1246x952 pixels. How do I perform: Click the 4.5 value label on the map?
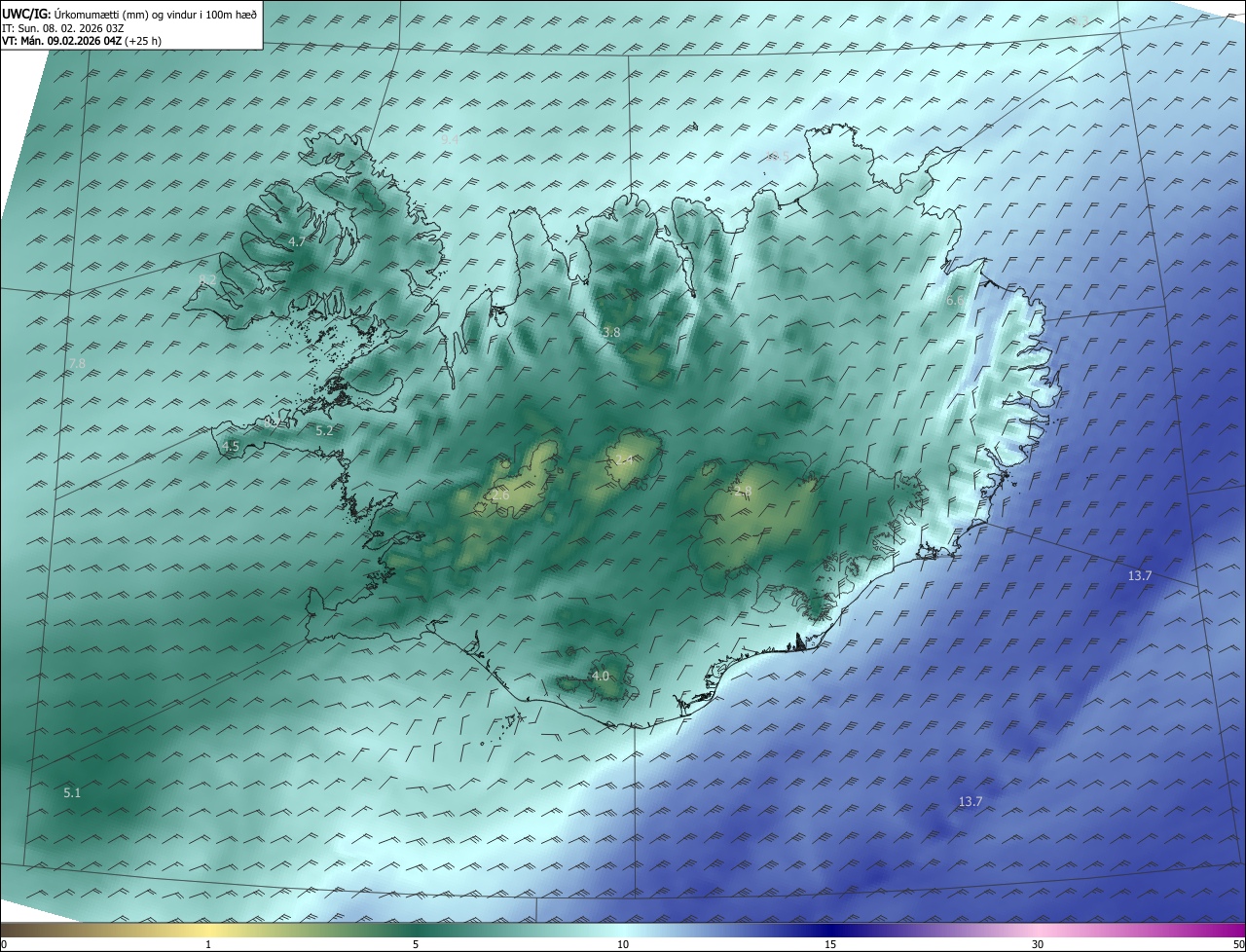231,447
